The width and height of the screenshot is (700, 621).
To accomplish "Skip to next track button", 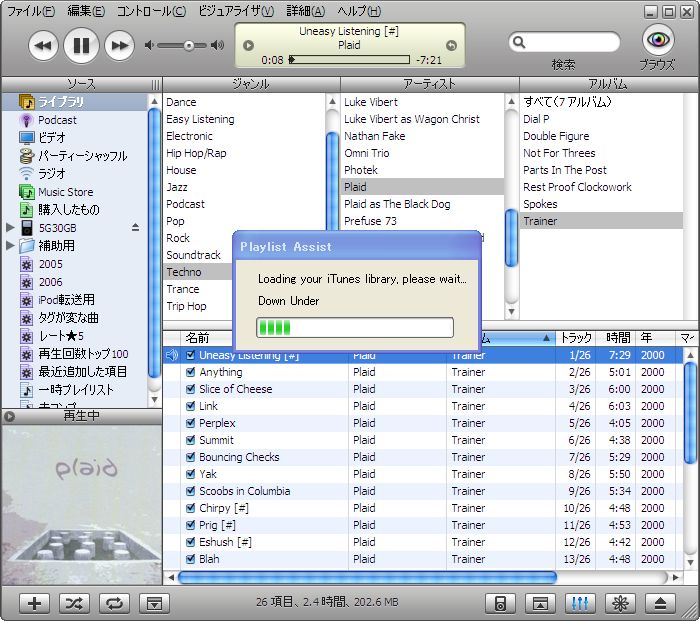I will tap(119, 45).
